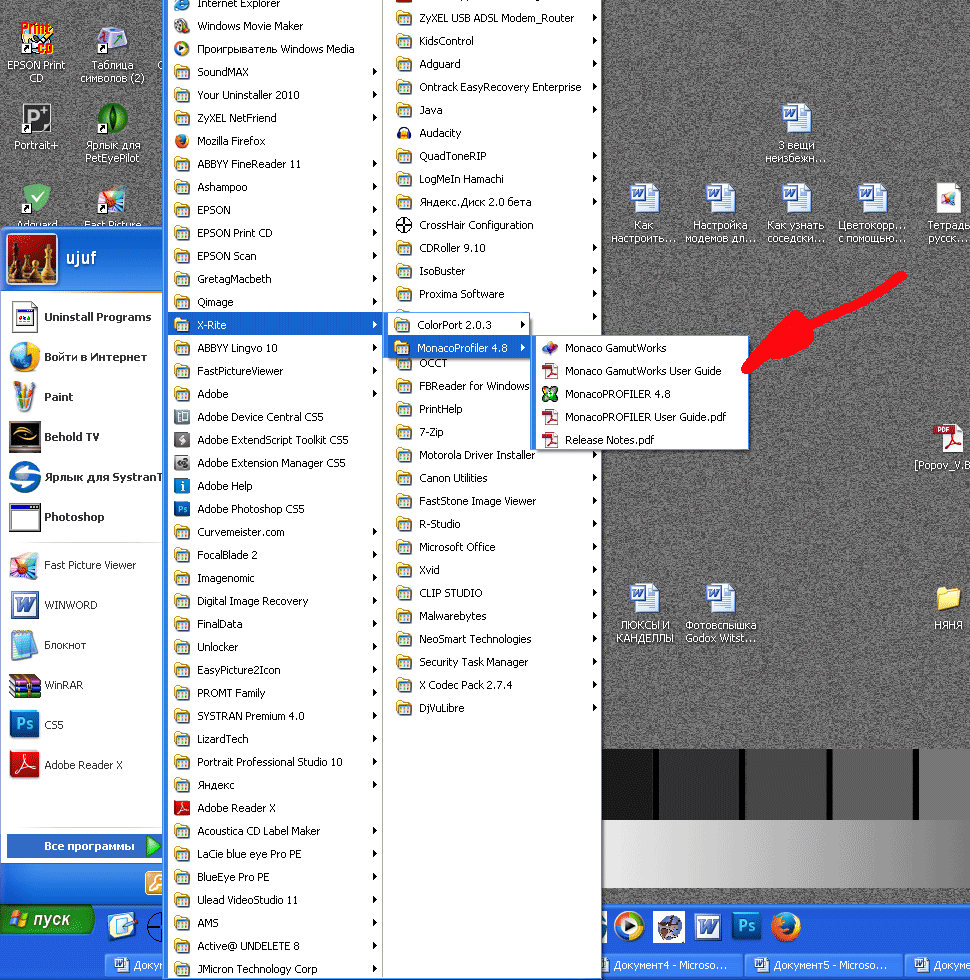
Task: Click Все программы button
Action: [84, 846]
